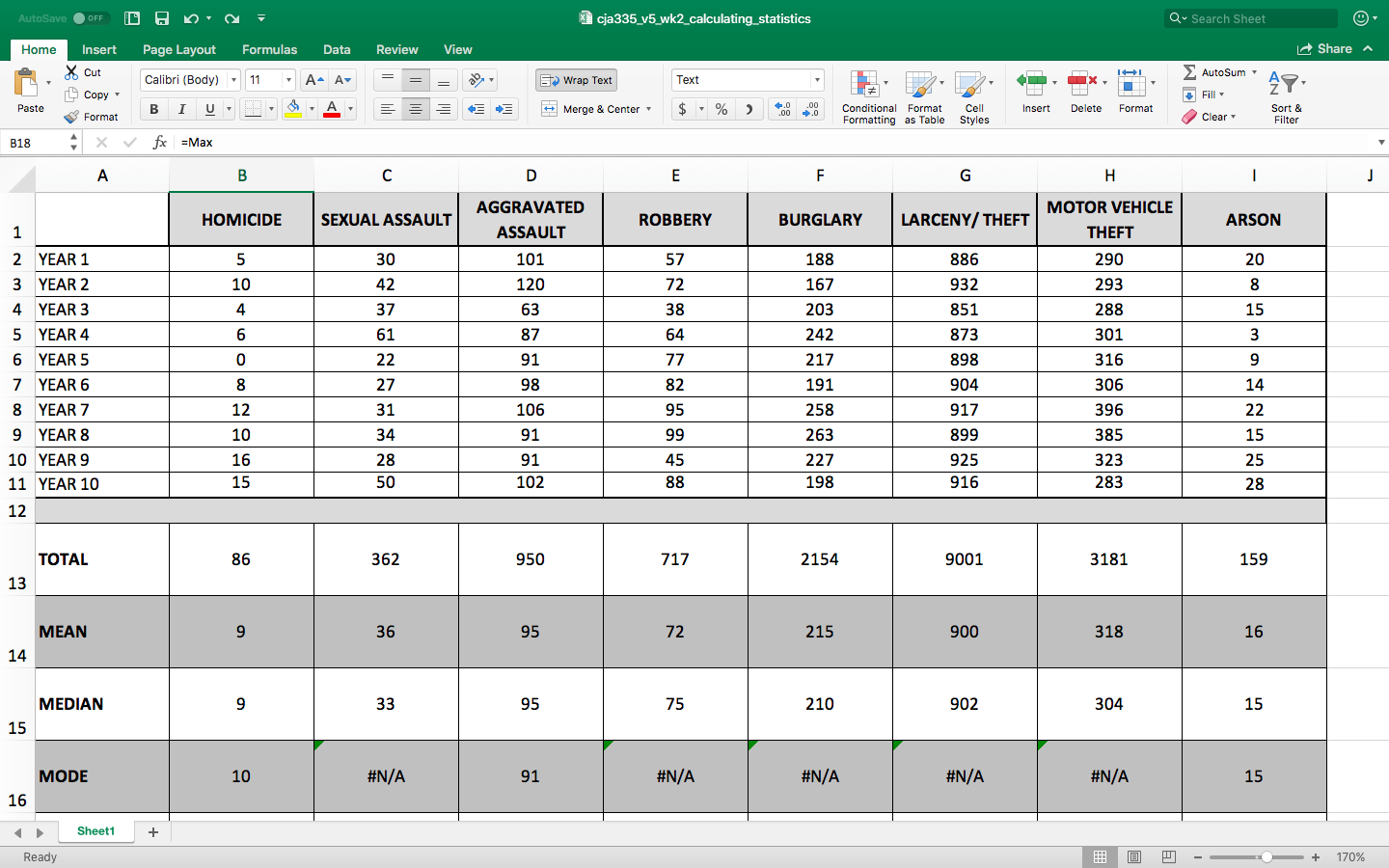
Task: Decrease font size with the small A icon
Action: click(343, 80)
